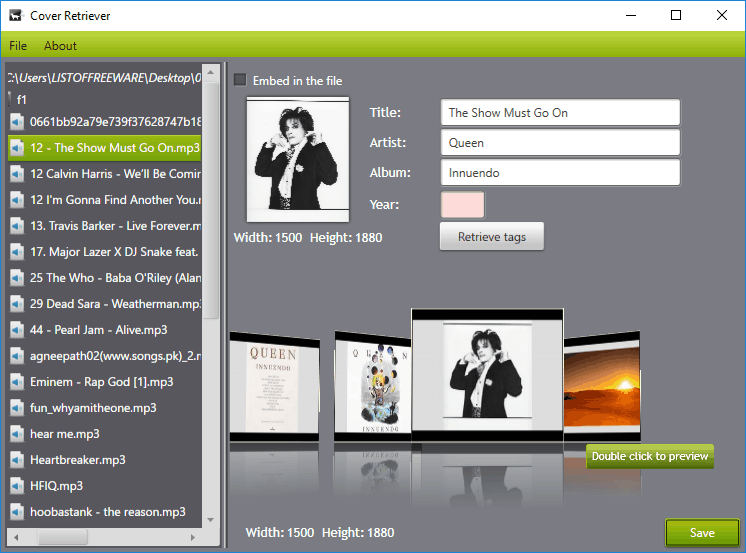
Task: Select file Heartbreaker.mp3
Action: 104,460
